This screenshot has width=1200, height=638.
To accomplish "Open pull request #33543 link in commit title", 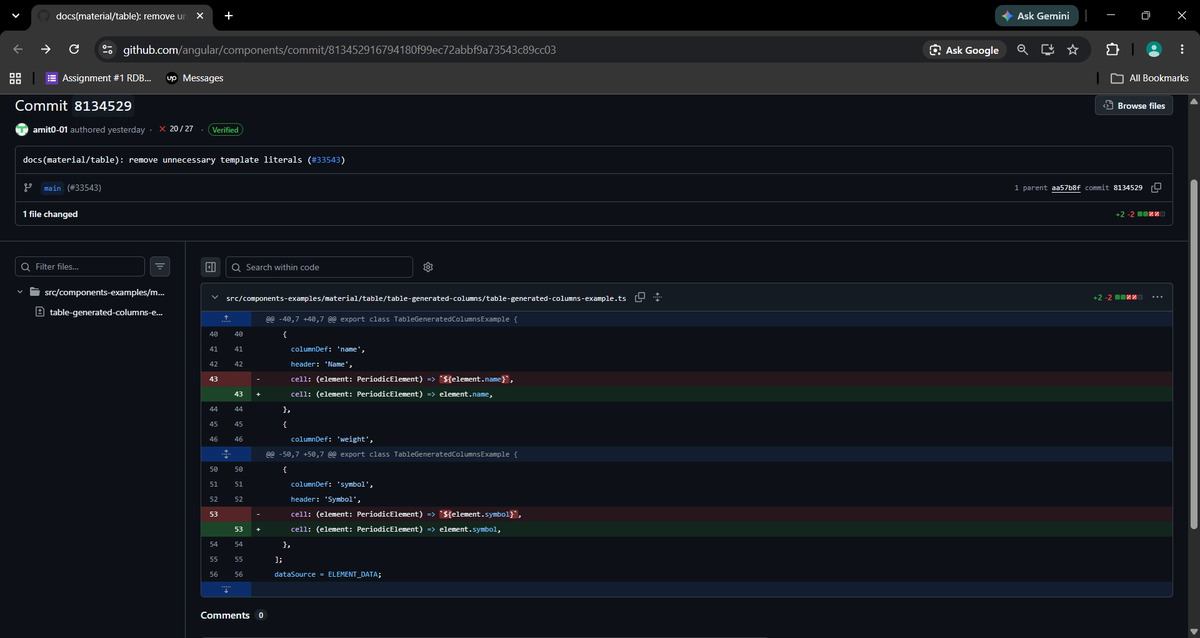I will [x=327, y=160].
